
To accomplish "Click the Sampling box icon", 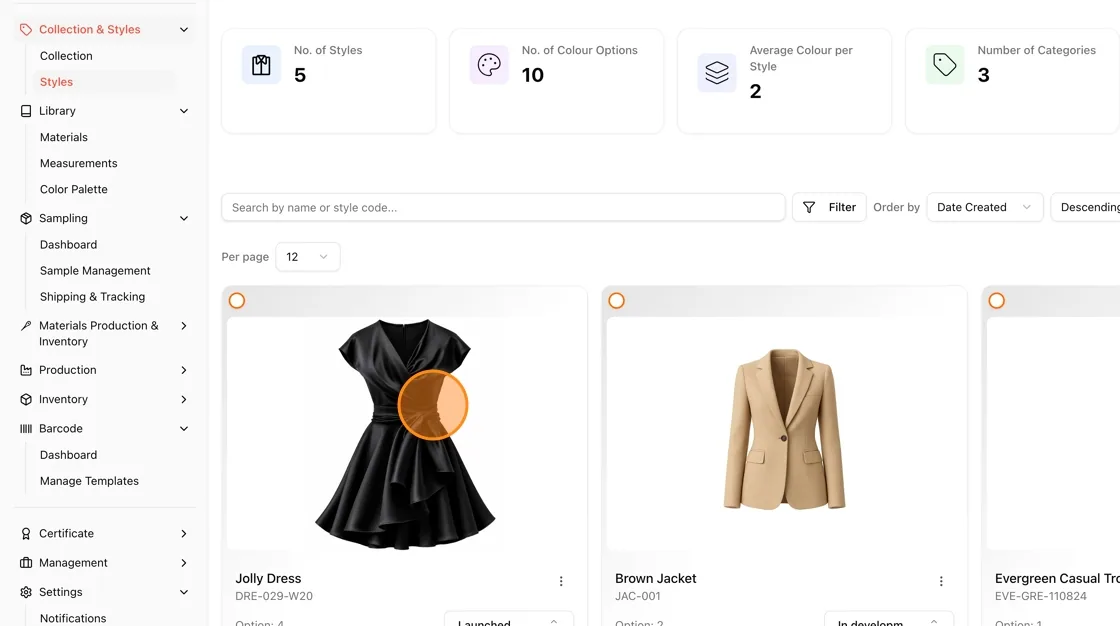I will (x=26, y=218).
